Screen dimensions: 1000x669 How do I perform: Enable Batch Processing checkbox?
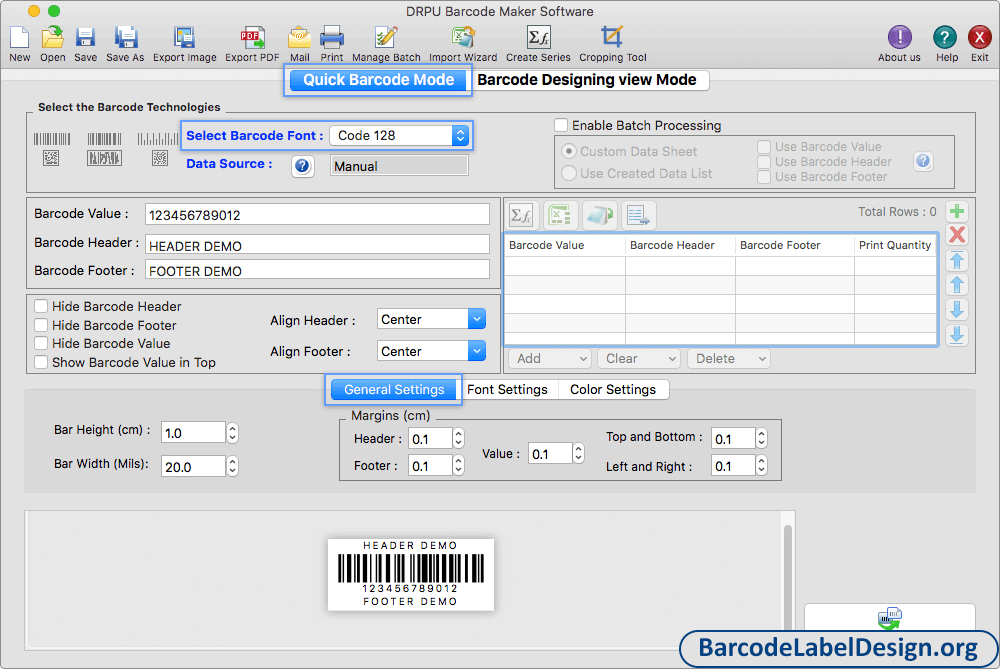click(561, 125)
